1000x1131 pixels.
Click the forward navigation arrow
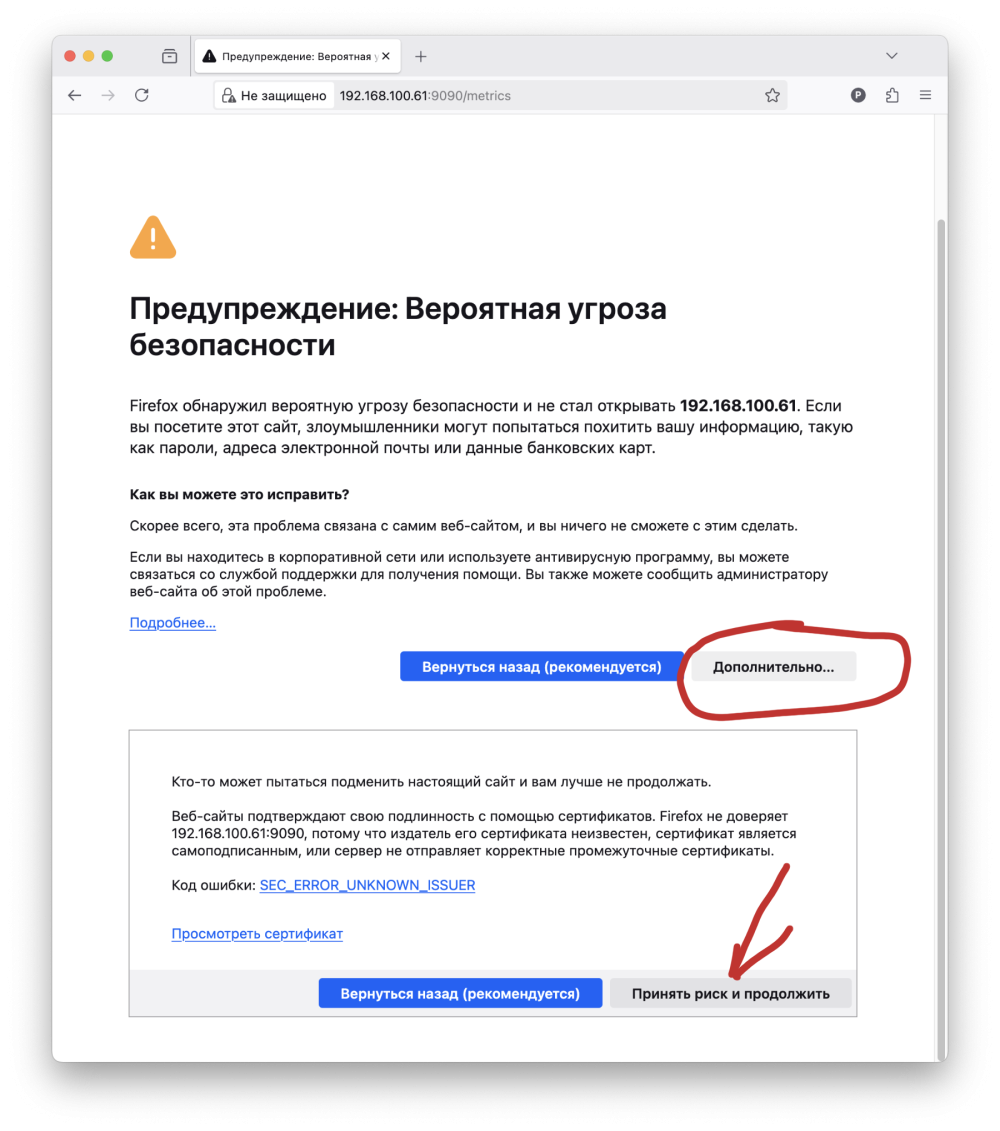point(108,95)
